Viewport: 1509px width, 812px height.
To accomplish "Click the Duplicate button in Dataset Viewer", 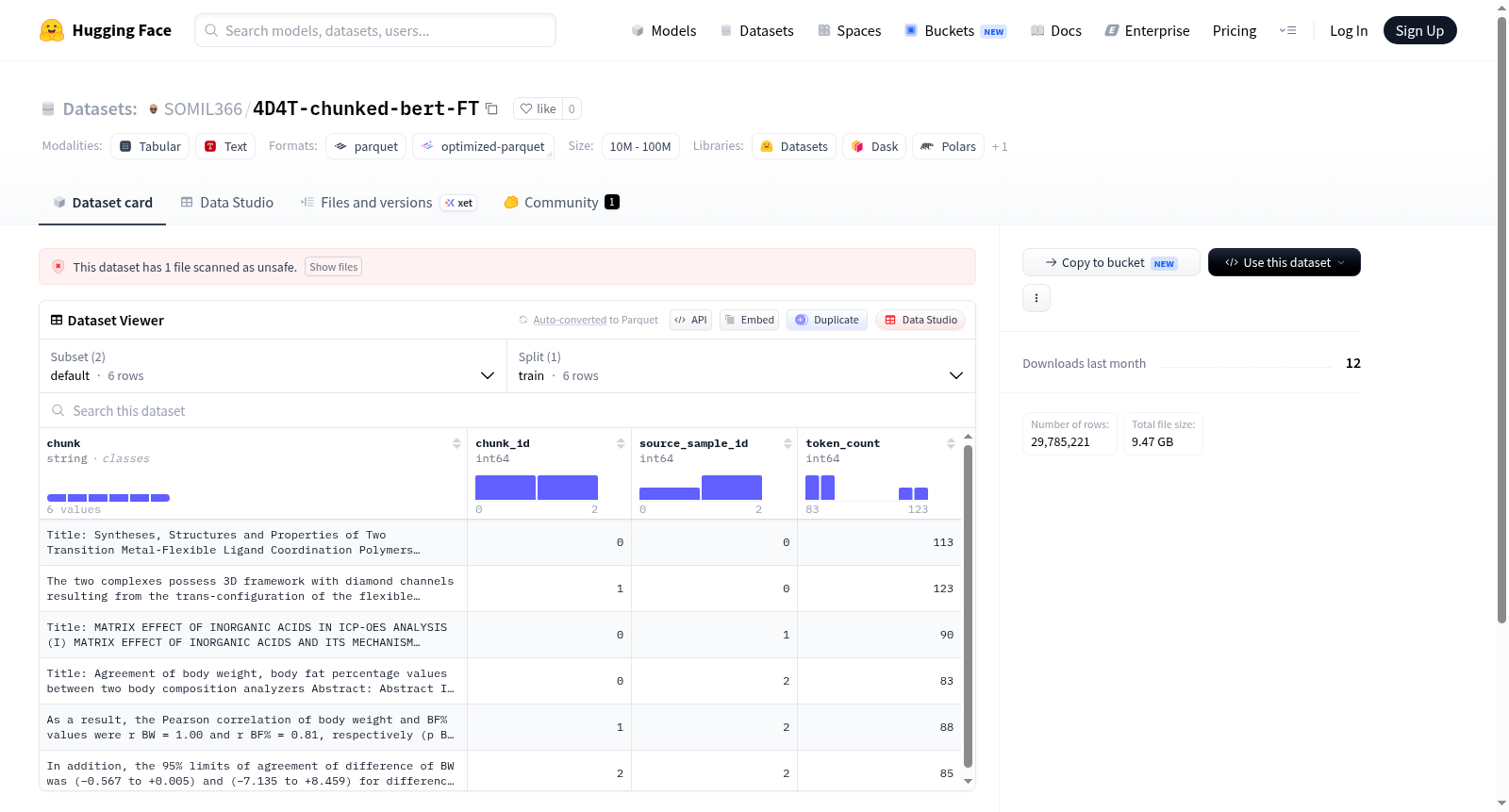I will tap(827, 320).
